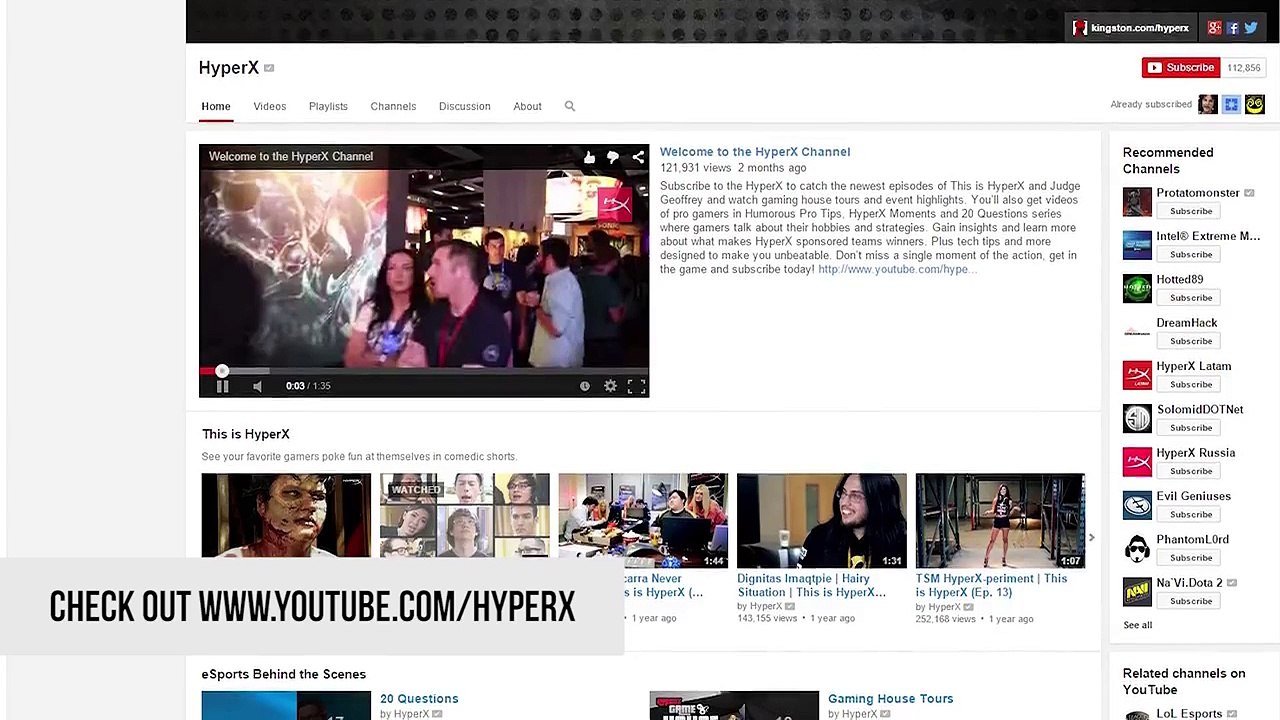
Task: Open the Google+ icon in the banner
Action: coord(1215,28)
